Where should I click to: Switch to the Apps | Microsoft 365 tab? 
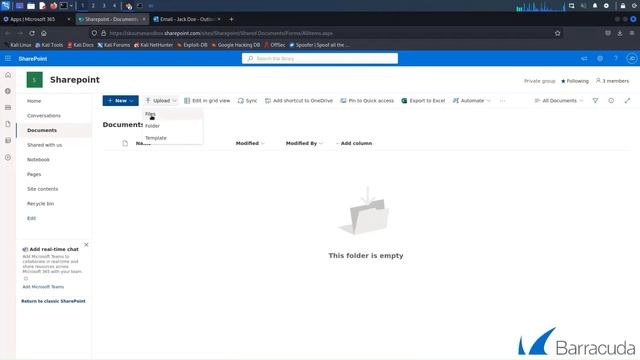[x=37, y=19]
